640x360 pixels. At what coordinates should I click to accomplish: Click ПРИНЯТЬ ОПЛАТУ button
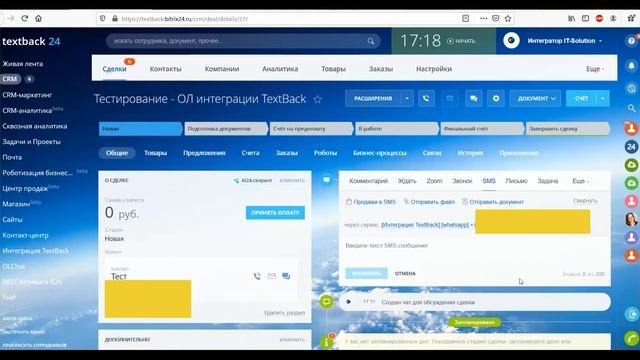275,213
